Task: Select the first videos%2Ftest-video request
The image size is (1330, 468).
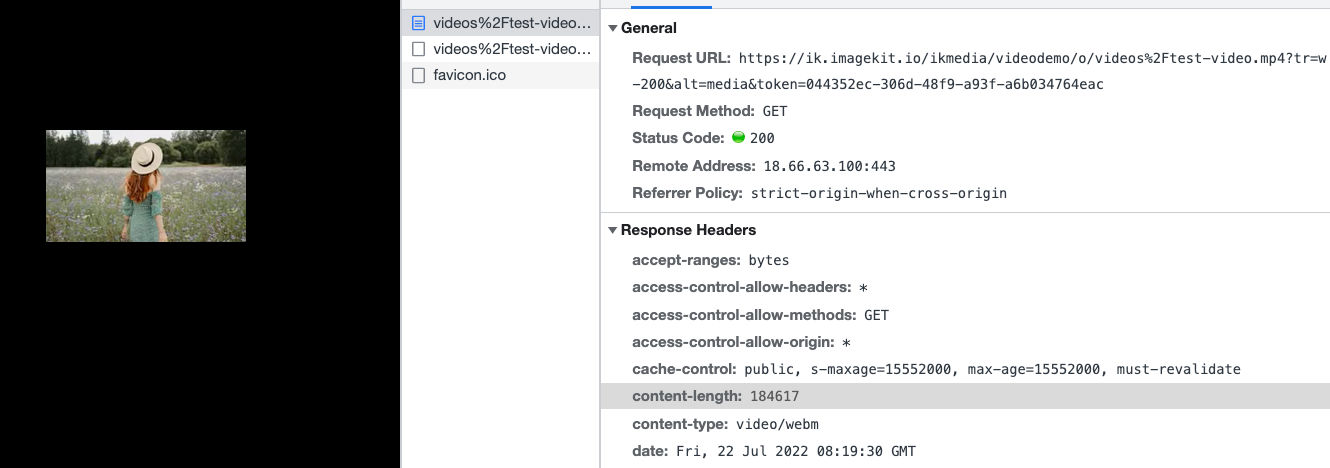Action: pos(500,22)
